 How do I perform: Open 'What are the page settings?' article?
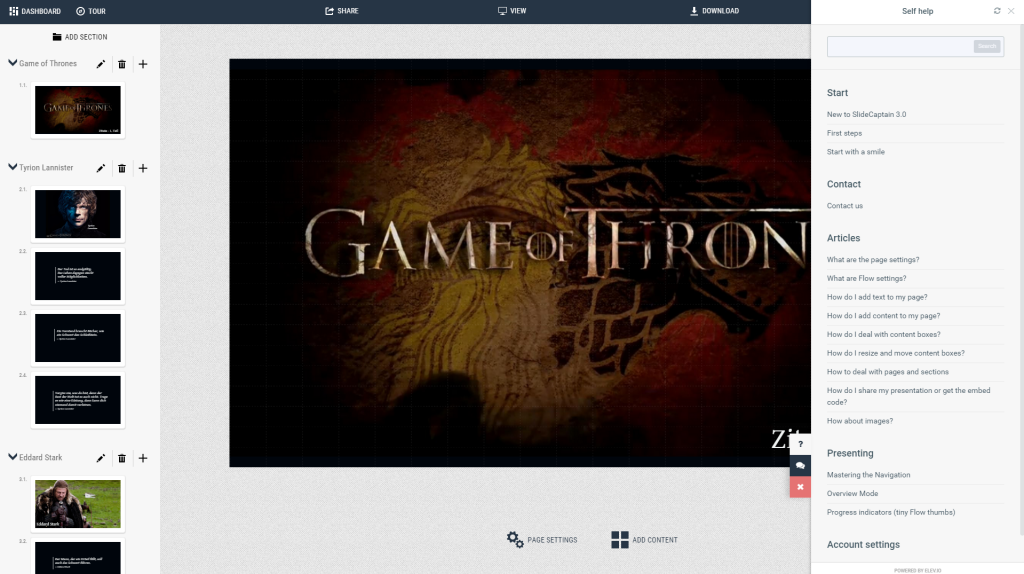tap(873, 260)
